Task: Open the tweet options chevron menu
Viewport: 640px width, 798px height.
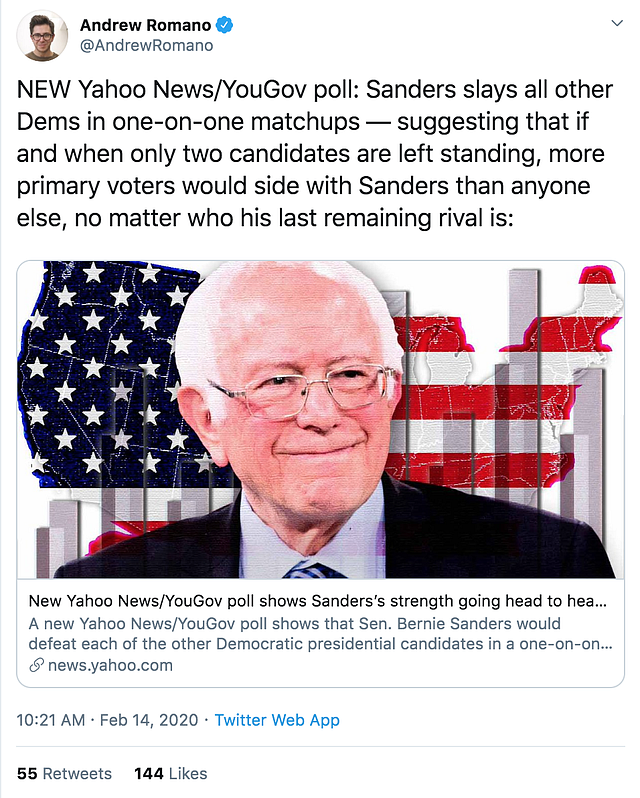Action: (614, 26)
